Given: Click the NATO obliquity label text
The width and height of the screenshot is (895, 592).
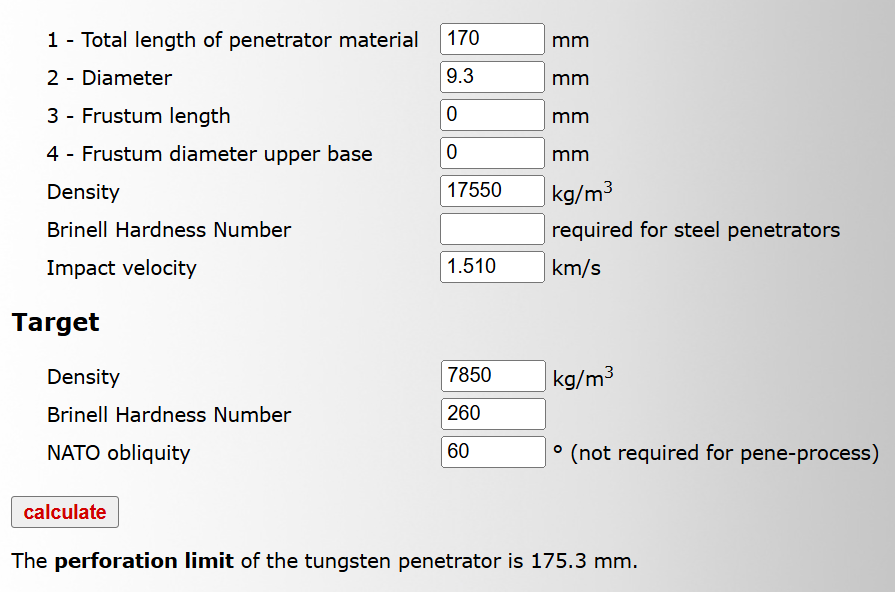Looking at the screenshot, I should coord(118,453).
